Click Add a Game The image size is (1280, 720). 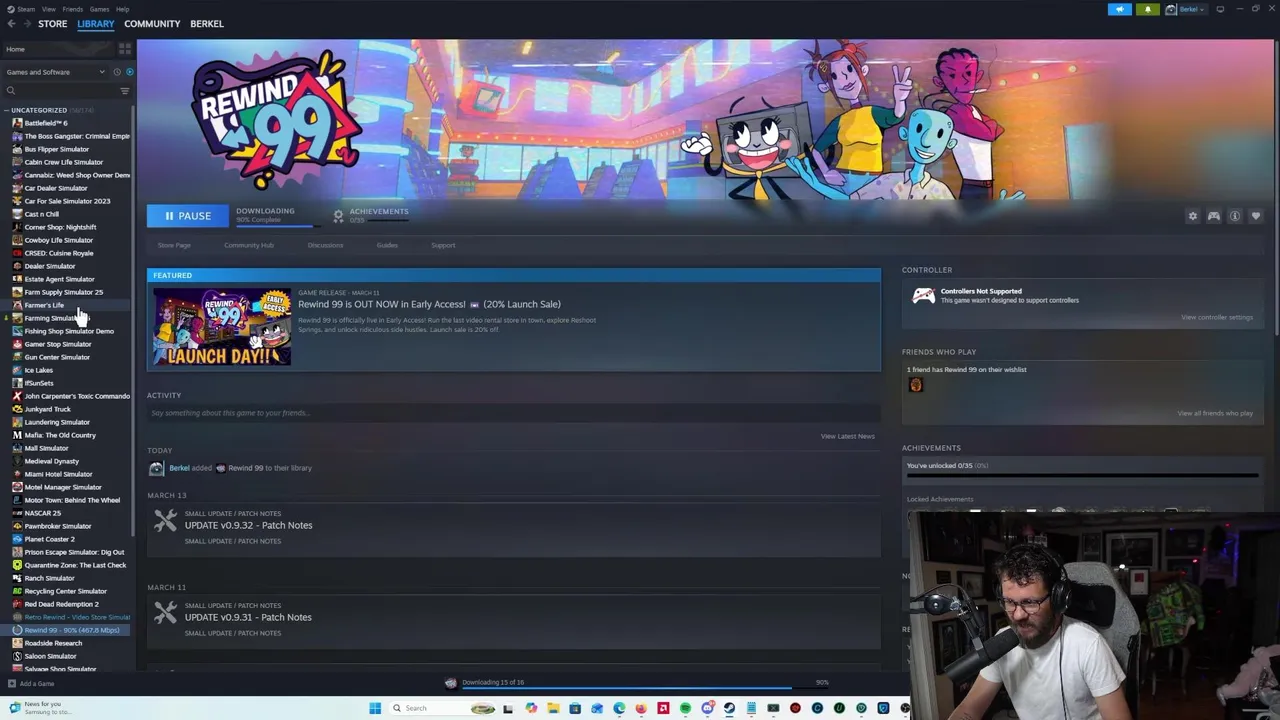point(30,684)
